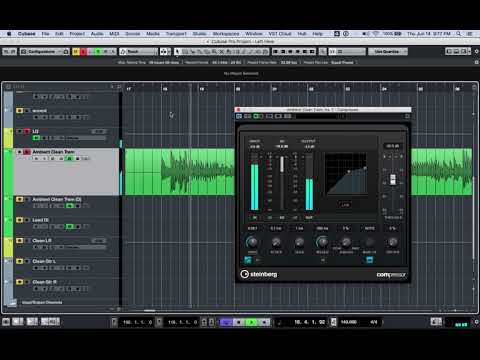
Task: Toggle the green Read automation button in the toolbar
Action: 98,52
